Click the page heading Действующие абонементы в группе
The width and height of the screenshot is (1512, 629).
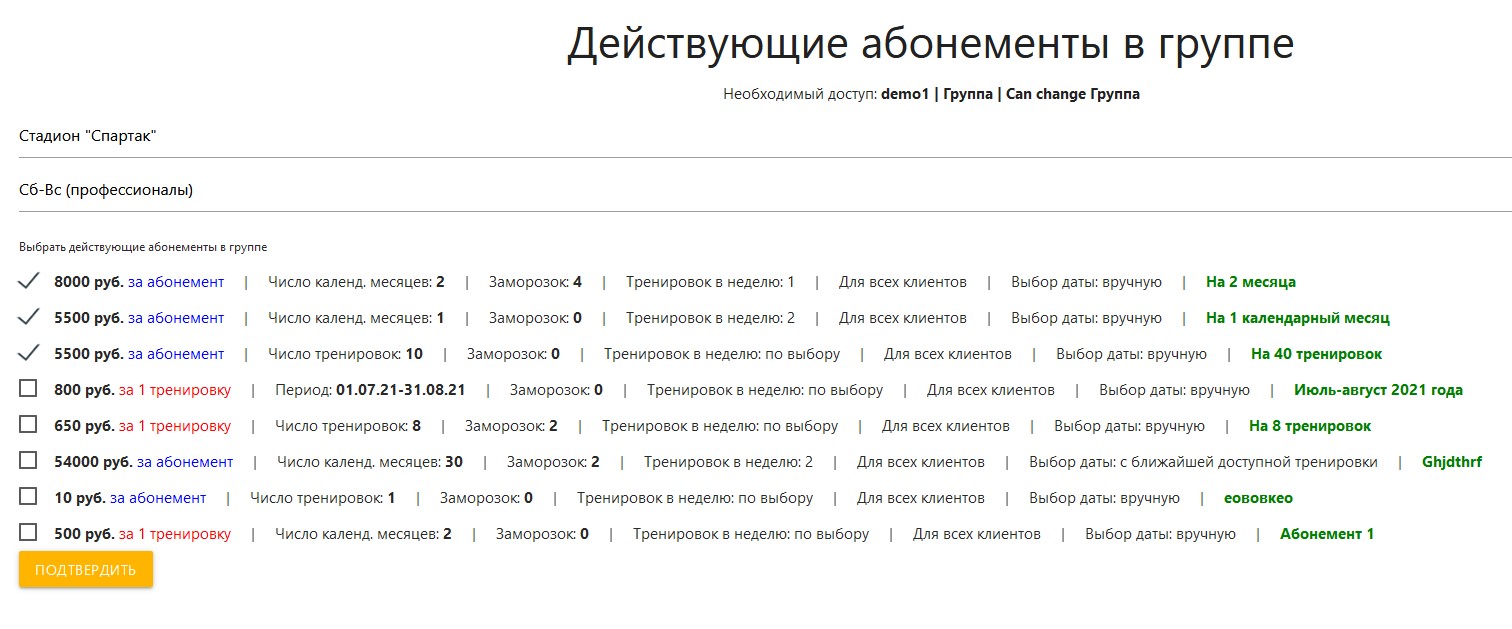pyautogui.click(x=930, y=45)
